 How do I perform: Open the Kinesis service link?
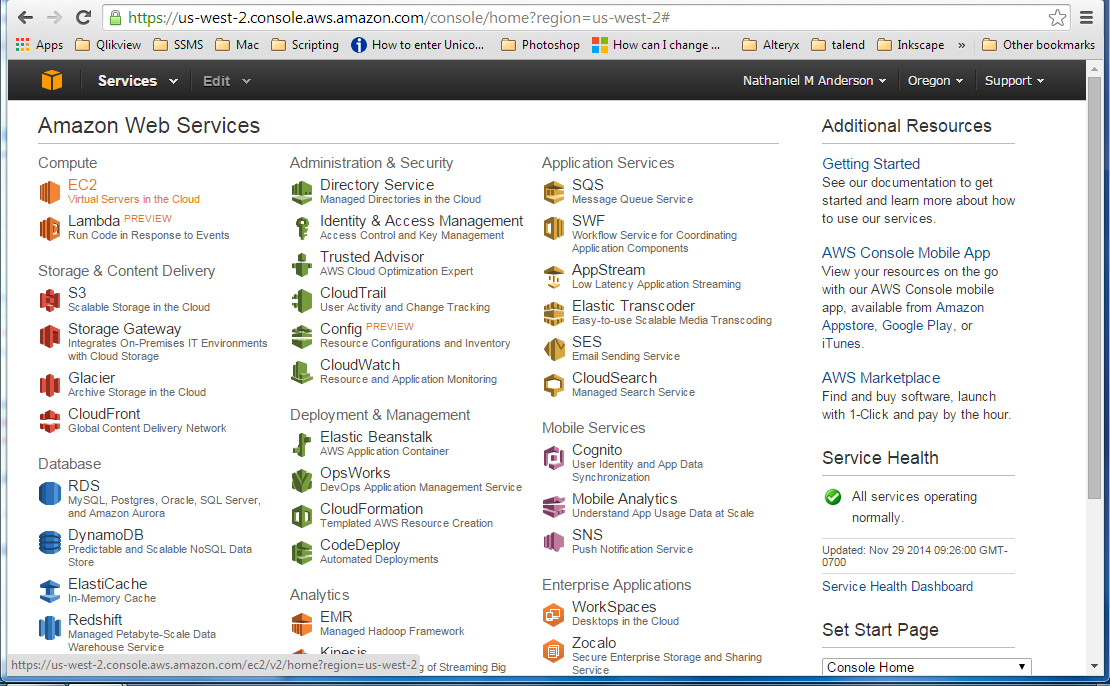pyautogui.click(x=343, y=652)
